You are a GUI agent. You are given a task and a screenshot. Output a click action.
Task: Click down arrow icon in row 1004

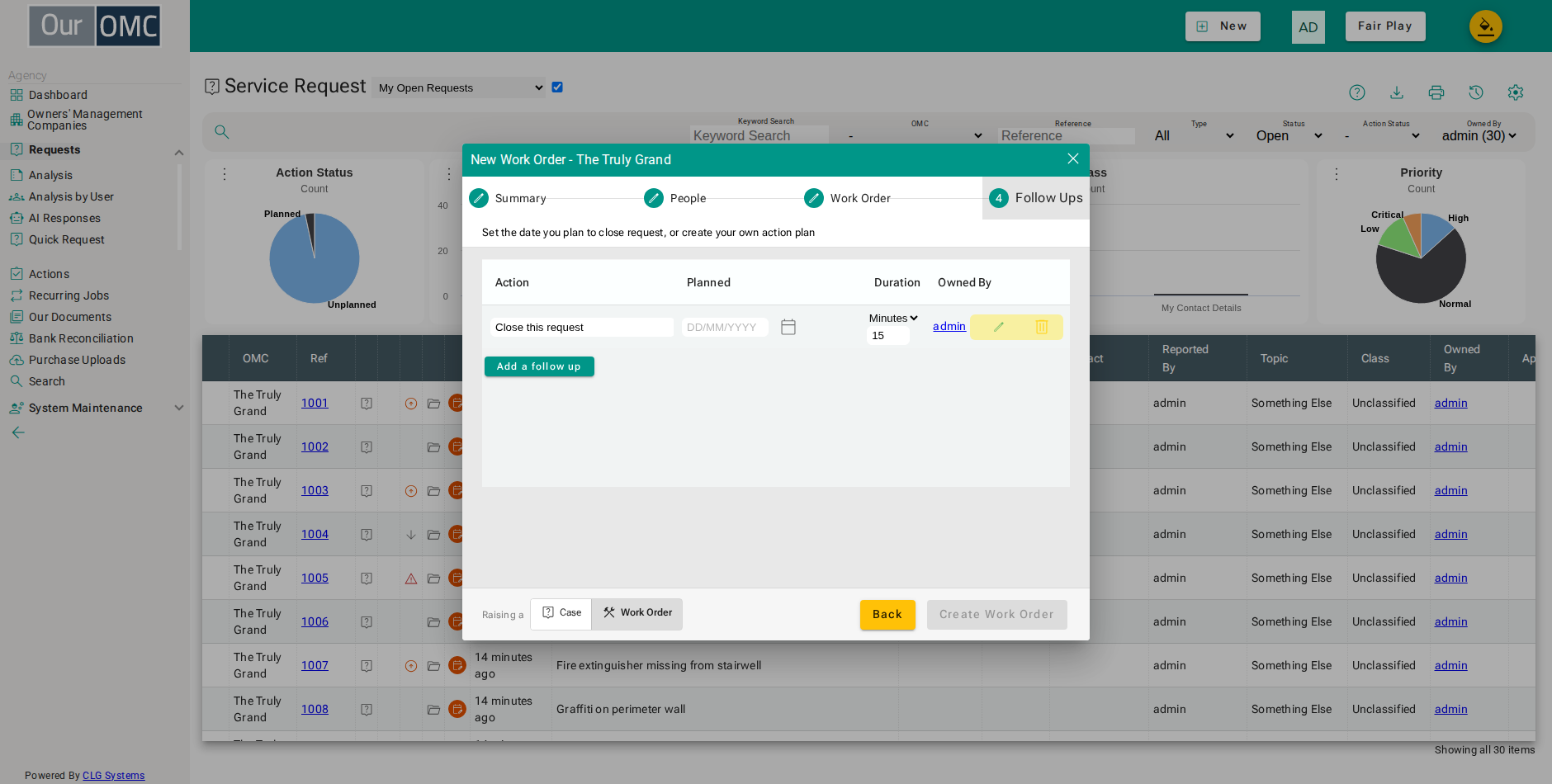tap(411, 535)
